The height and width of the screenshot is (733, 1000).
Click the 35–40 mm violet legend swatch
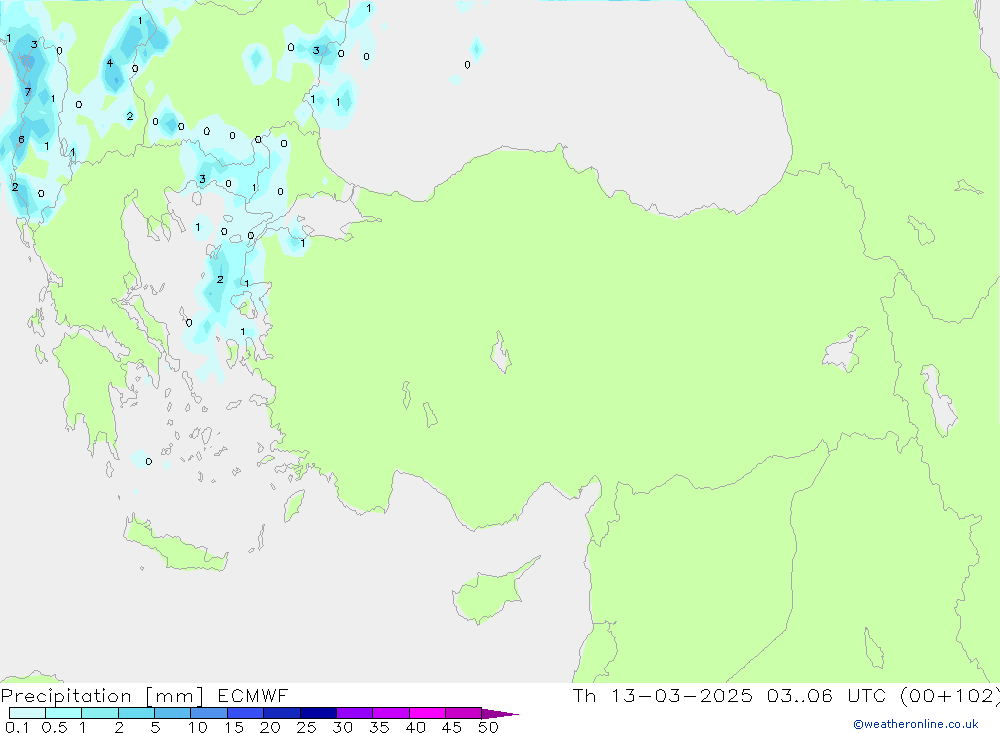pyautogui.click(x=391, y=713)
